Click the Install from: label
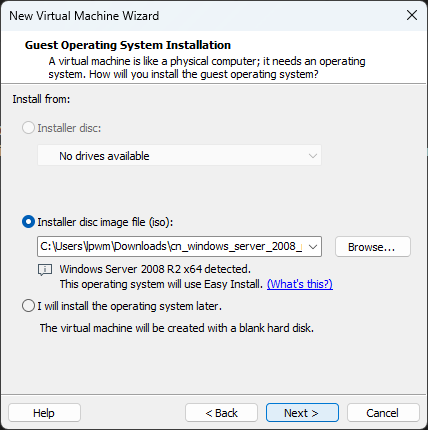The height and width of the screenshot is (430, 428). (x=41, y=99)
